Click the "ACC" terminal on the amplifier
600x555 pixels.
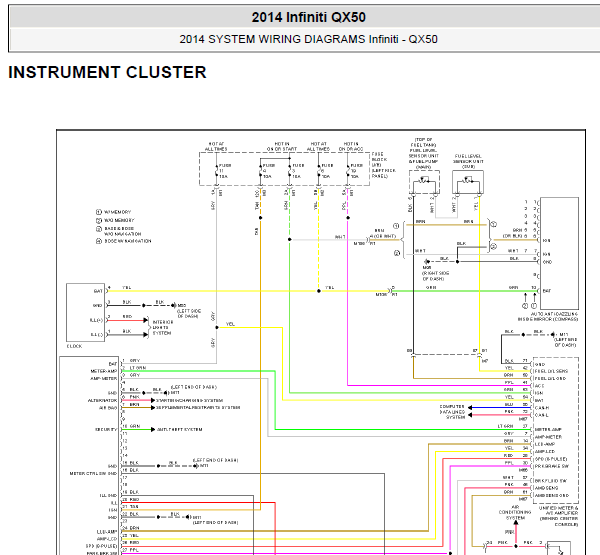pos(539,386)
